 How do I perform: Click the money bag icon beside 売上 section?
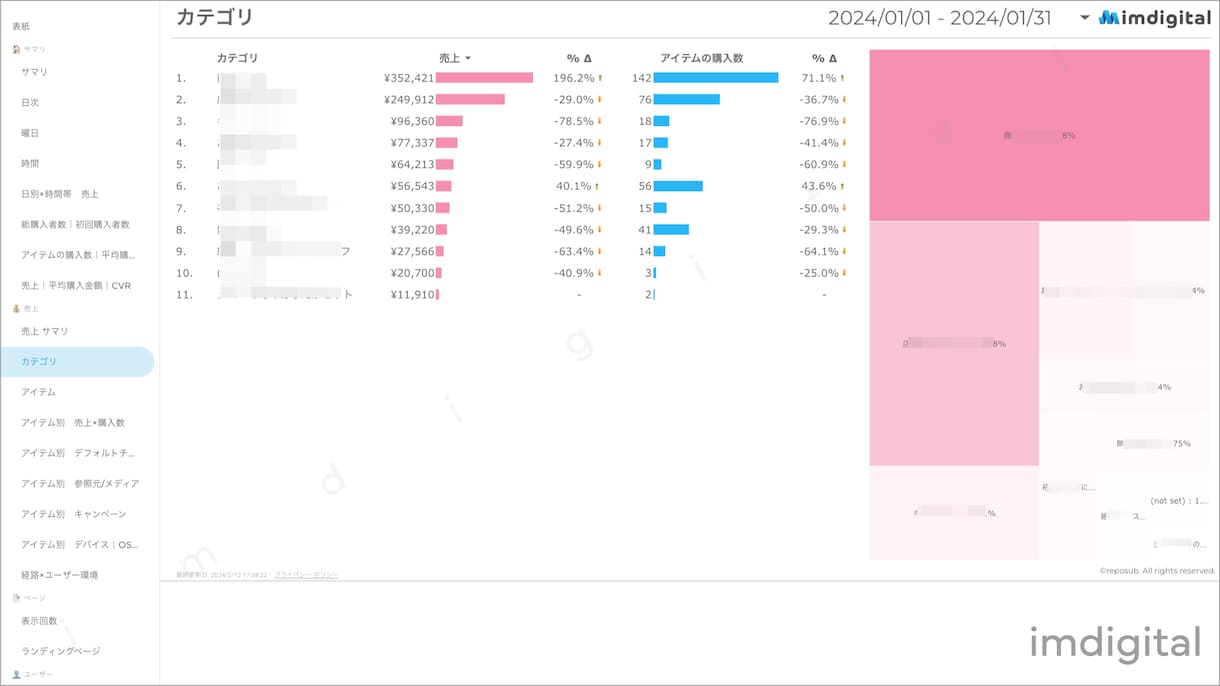(x=16, y=309)
